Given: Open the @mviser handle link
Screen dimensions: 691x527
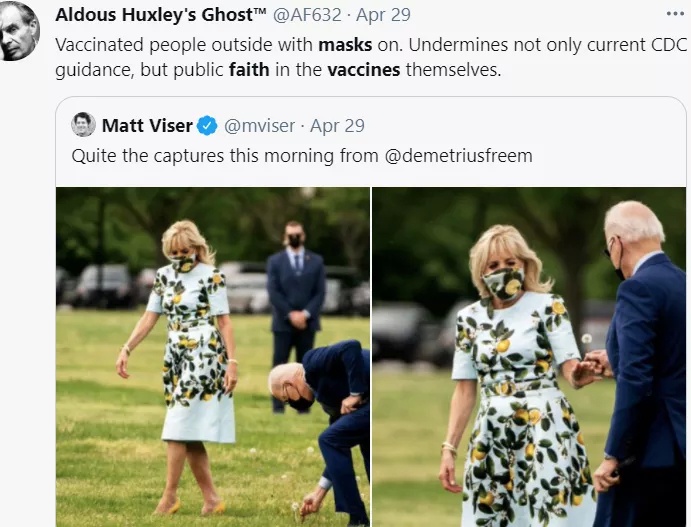Looking at the screenshot, I should [259, 126].
